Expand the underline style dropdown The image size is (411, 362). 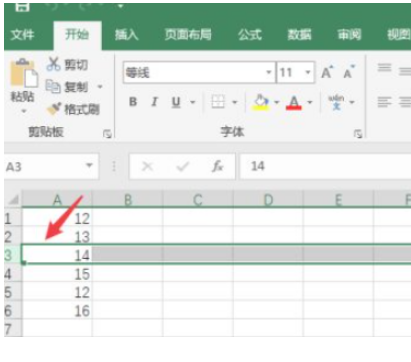point(192,102)
